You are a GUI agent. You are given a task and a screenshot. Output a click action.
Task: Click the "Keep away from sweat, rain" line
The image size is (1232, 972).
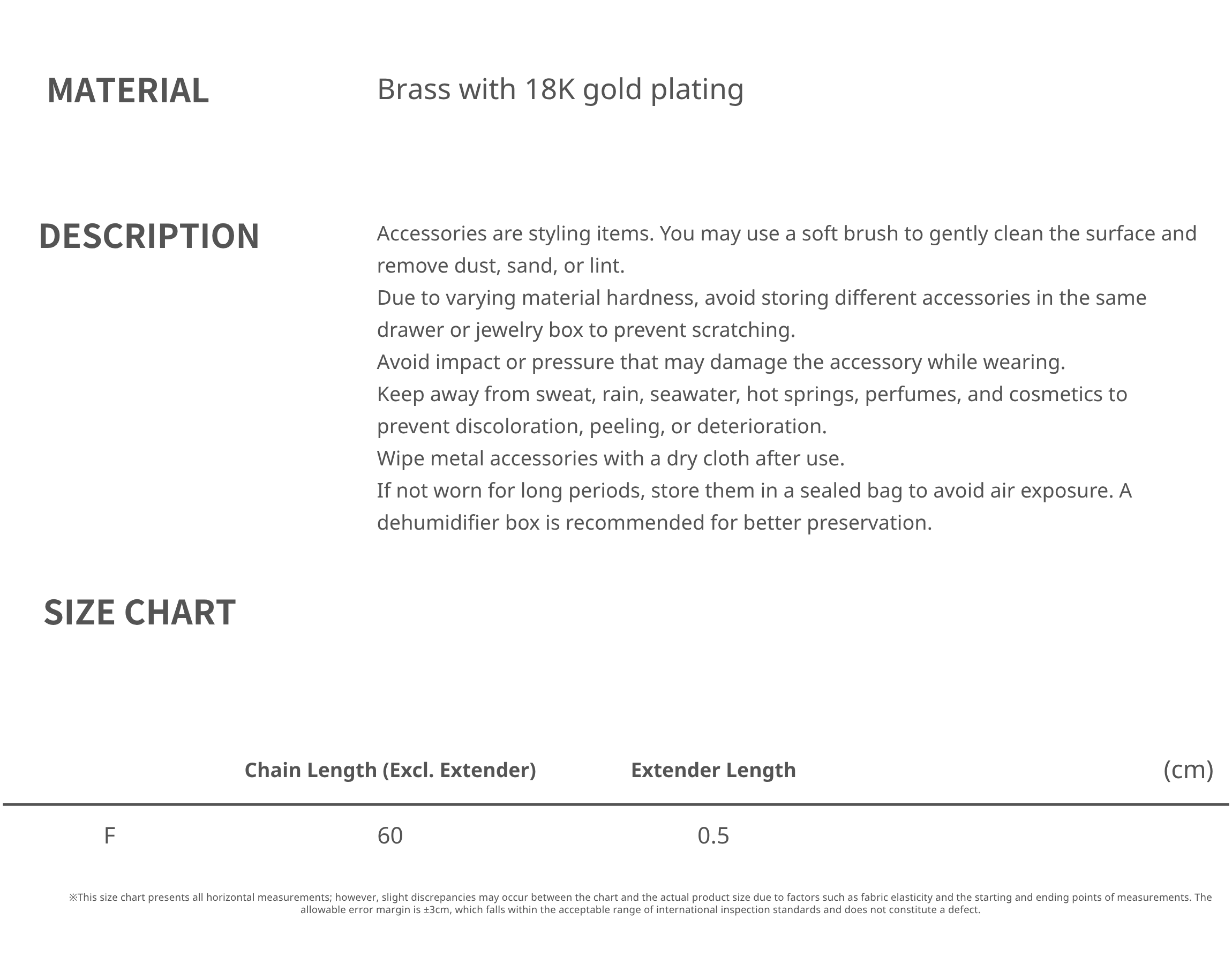click(752, 394)
